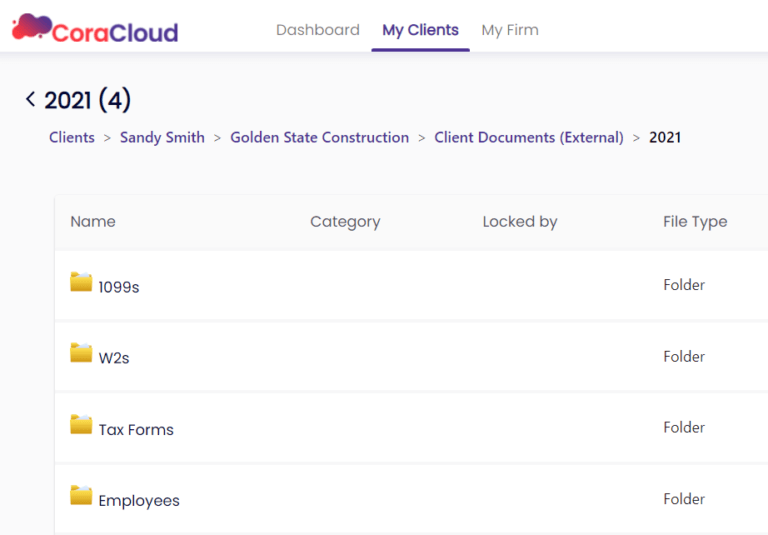768x535 pixels.
Task: Sort by the Category column header
Action: pos(345,222)
